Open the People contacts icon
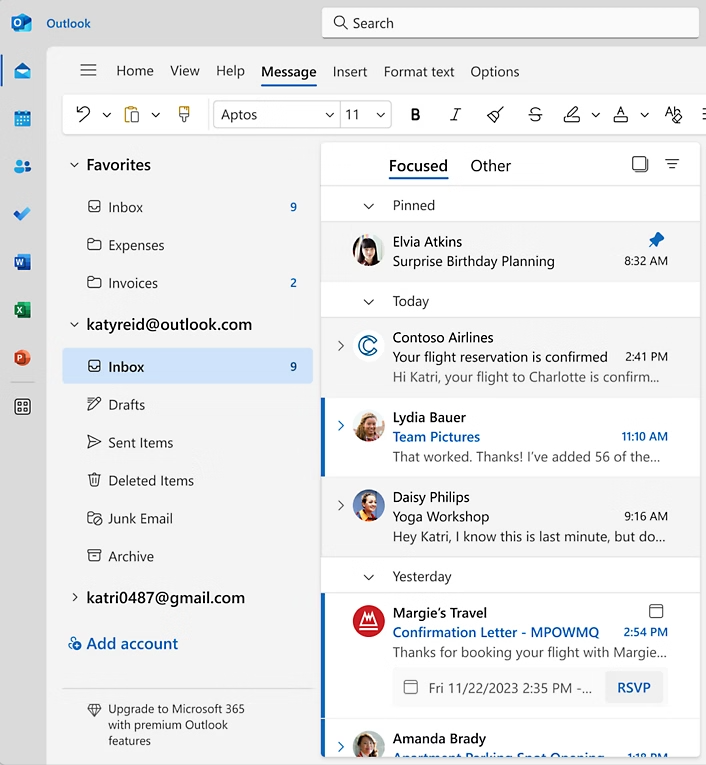 click(22, 166)
